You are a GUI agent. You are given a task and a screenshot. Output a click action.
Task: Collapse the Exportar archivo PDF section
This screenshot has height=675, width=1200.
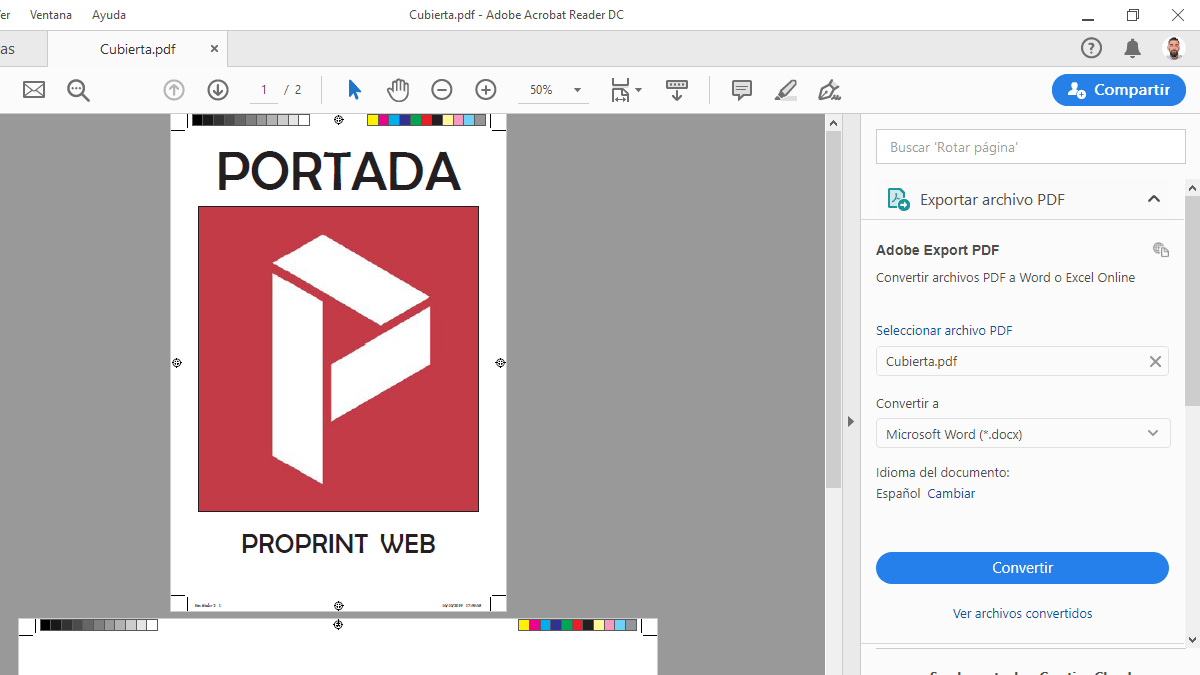pyautogui.click(x=1154, y=199)
